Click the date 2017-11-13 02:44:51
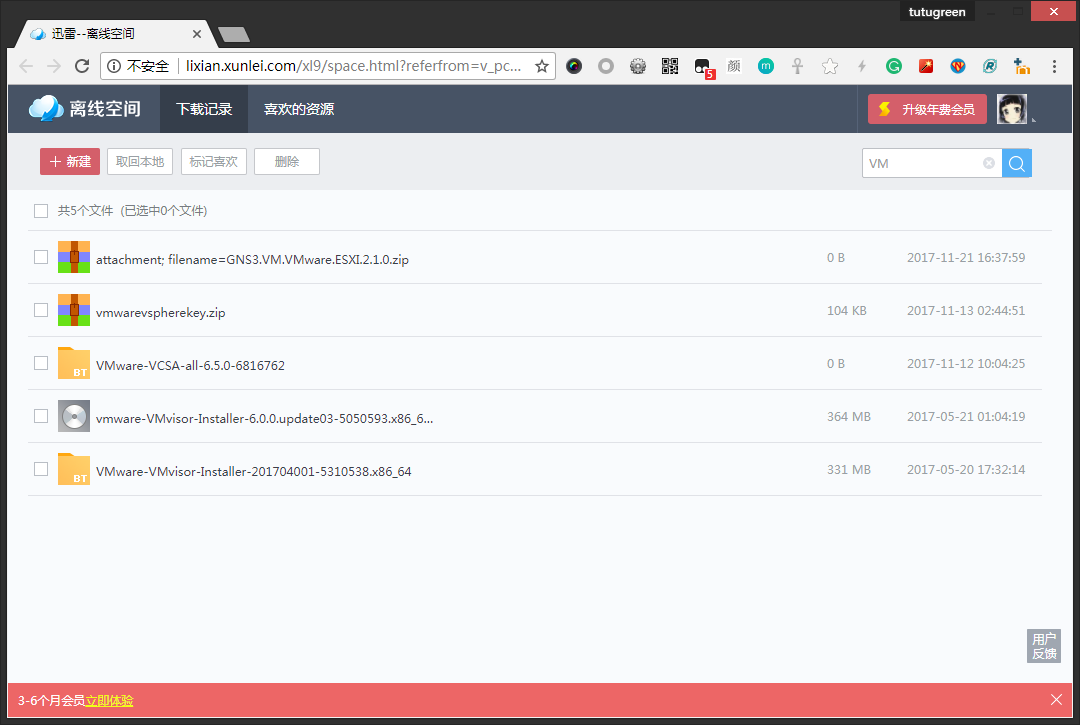 (x=966, y=311)
